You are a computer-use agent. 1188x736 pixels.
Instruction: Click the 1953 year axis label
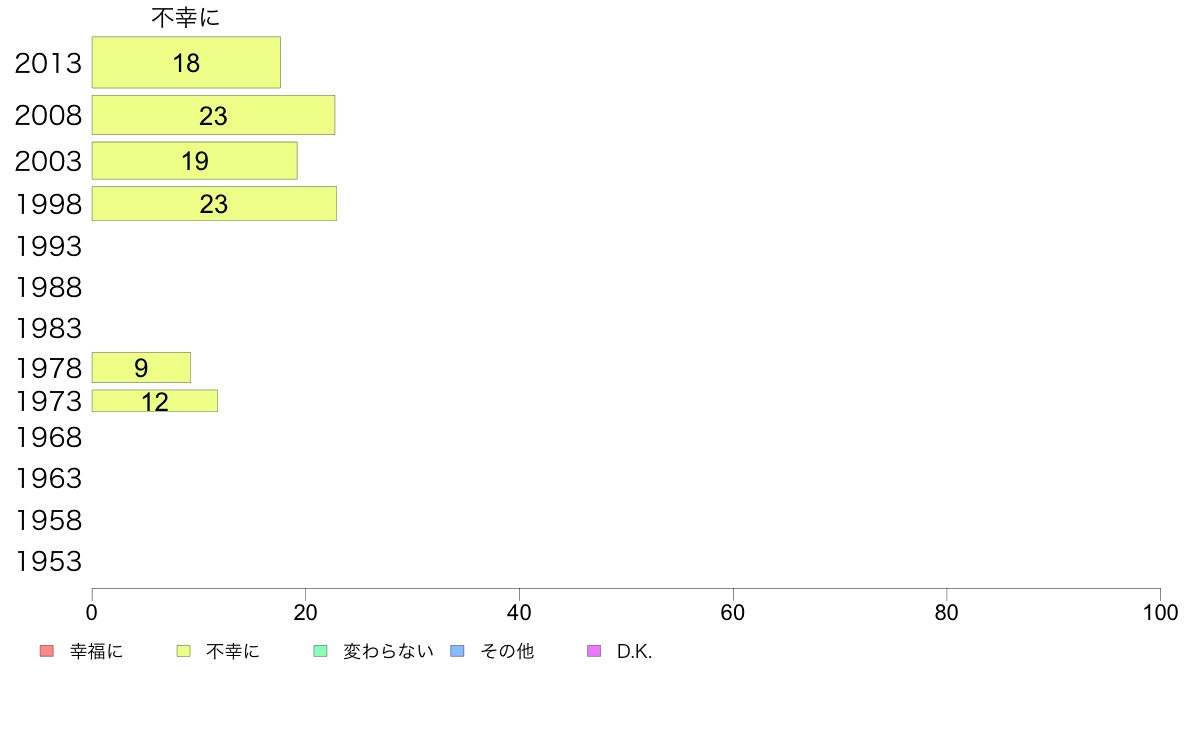tap(48, 562)
